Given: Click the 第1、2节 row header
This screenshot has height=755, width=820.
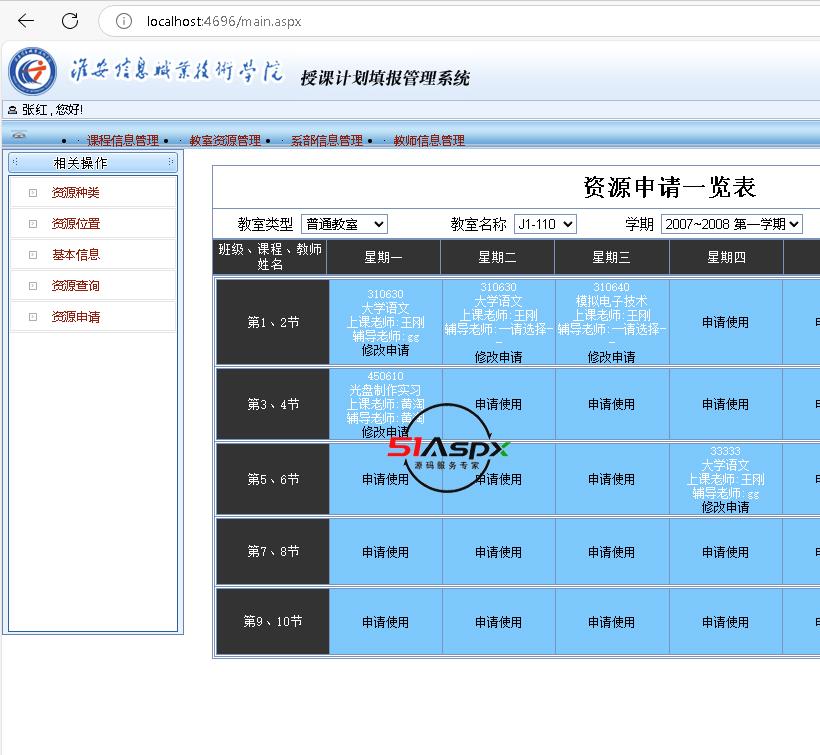Looking at the screenshot, I should point(273,322).
